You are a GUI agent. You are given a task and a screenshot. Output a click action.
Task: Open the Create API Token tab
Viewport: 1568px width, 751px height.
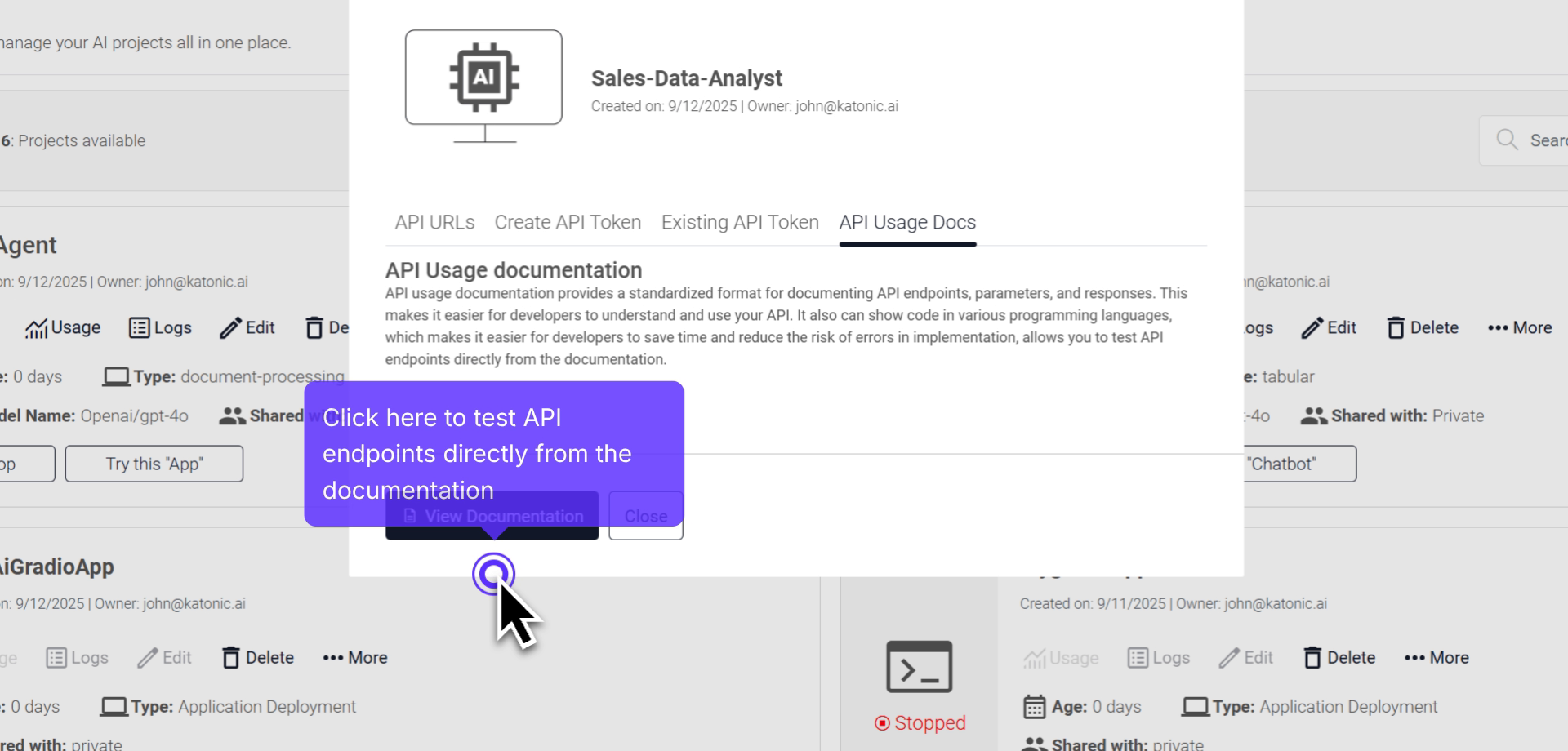coord(568,222)
